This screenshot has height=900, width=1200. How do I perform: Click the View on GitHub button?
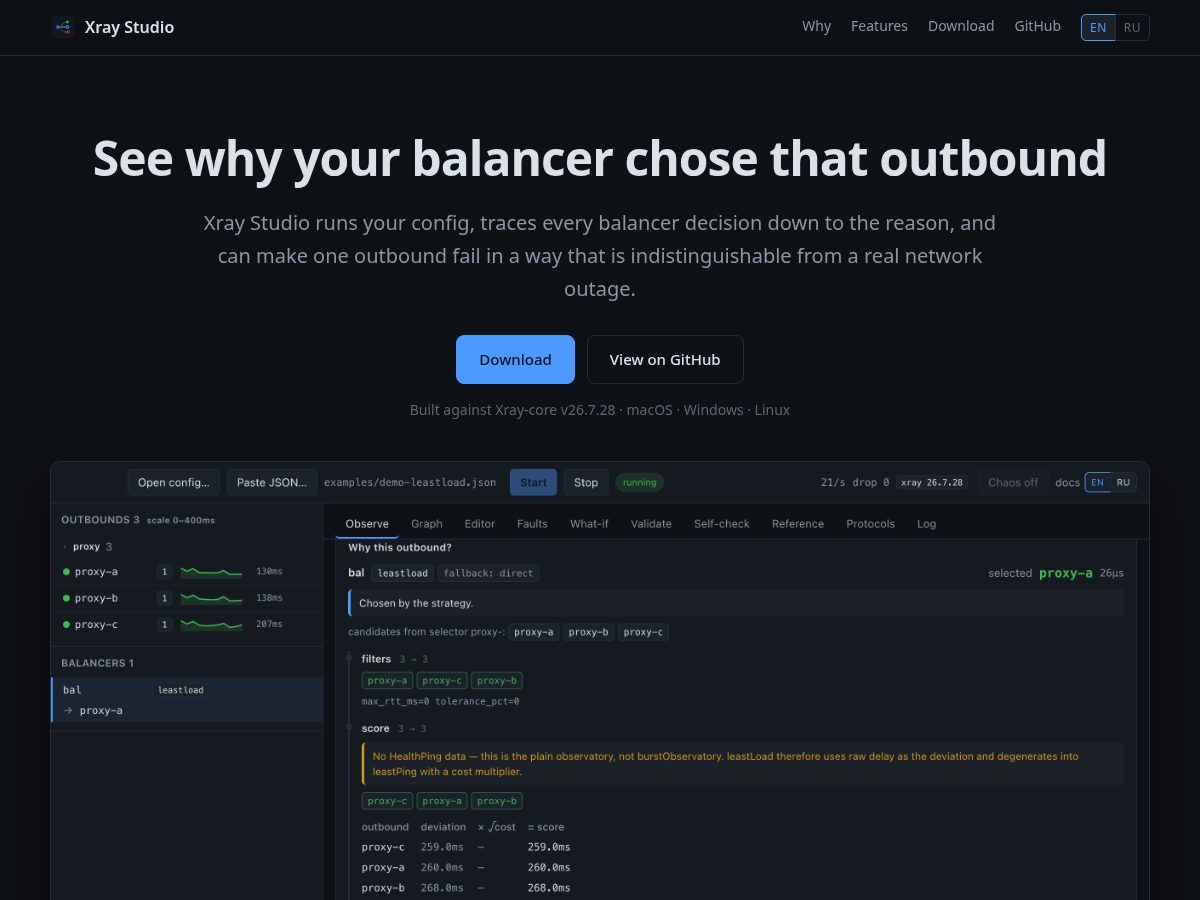tap(665, 359)
